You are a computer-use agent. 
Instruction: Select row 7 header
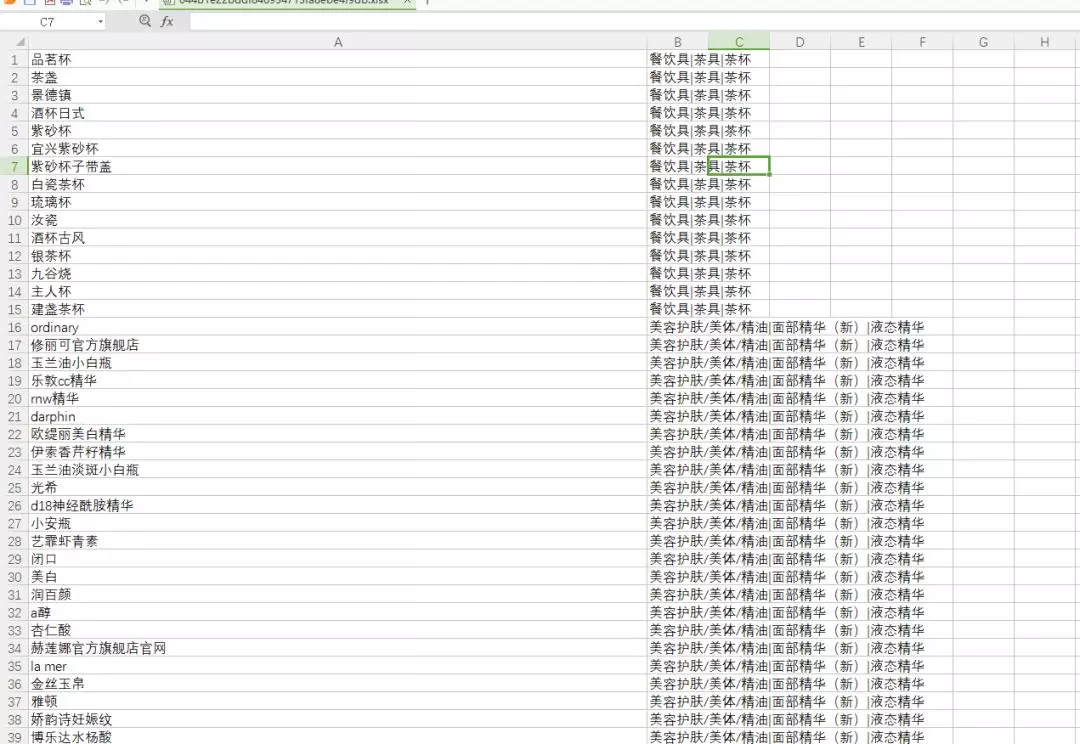(x=14, y=166)
